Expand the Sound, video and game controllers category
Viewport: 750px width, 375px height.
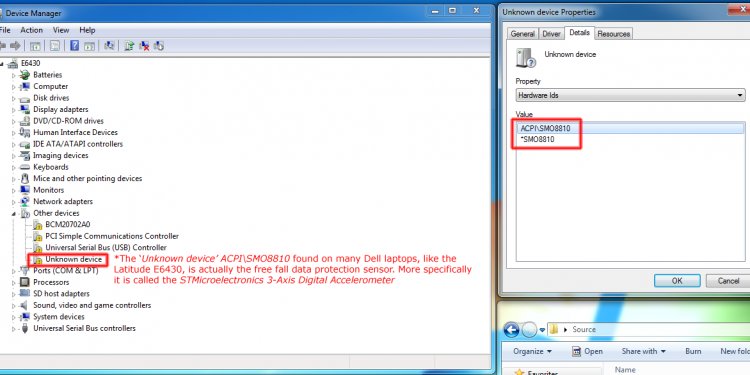pyautogui.click(x=14, y=306)
